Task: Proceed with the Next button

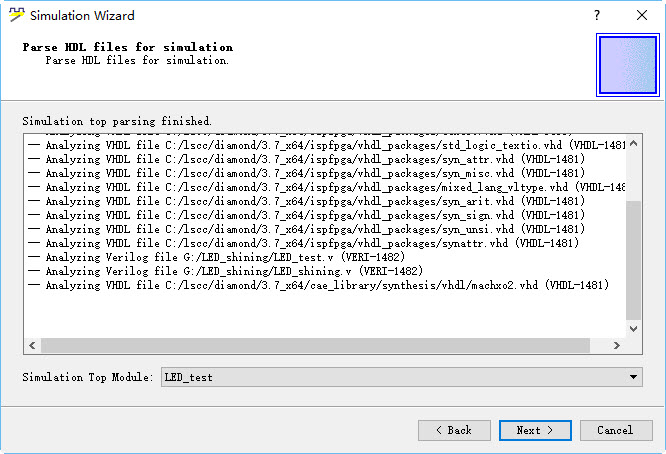Action: coord(535,430)
